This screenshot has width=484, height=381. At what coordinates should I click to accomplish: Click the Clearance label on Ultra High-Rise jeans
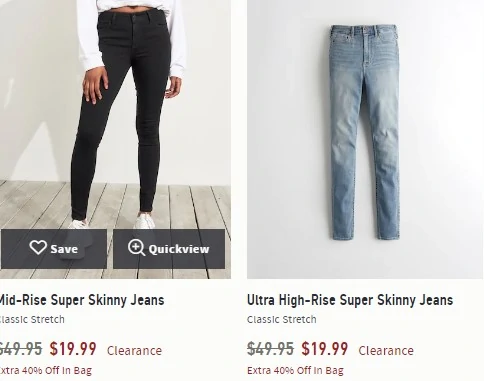tap(386, 351)
